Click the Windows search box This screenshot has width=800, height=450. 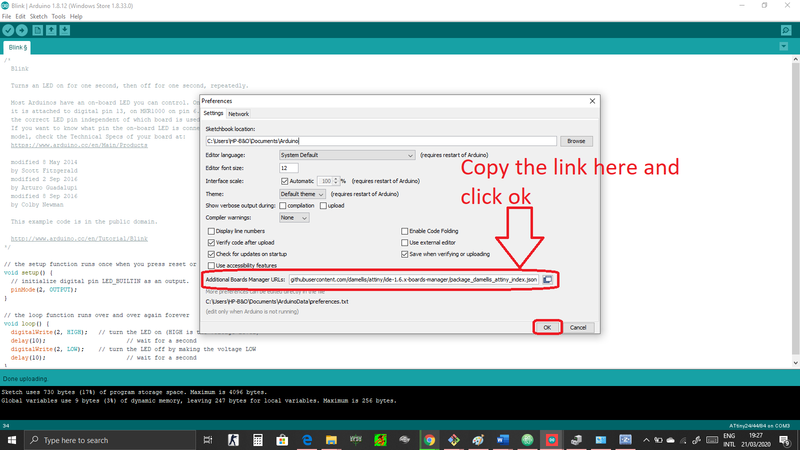110,440
